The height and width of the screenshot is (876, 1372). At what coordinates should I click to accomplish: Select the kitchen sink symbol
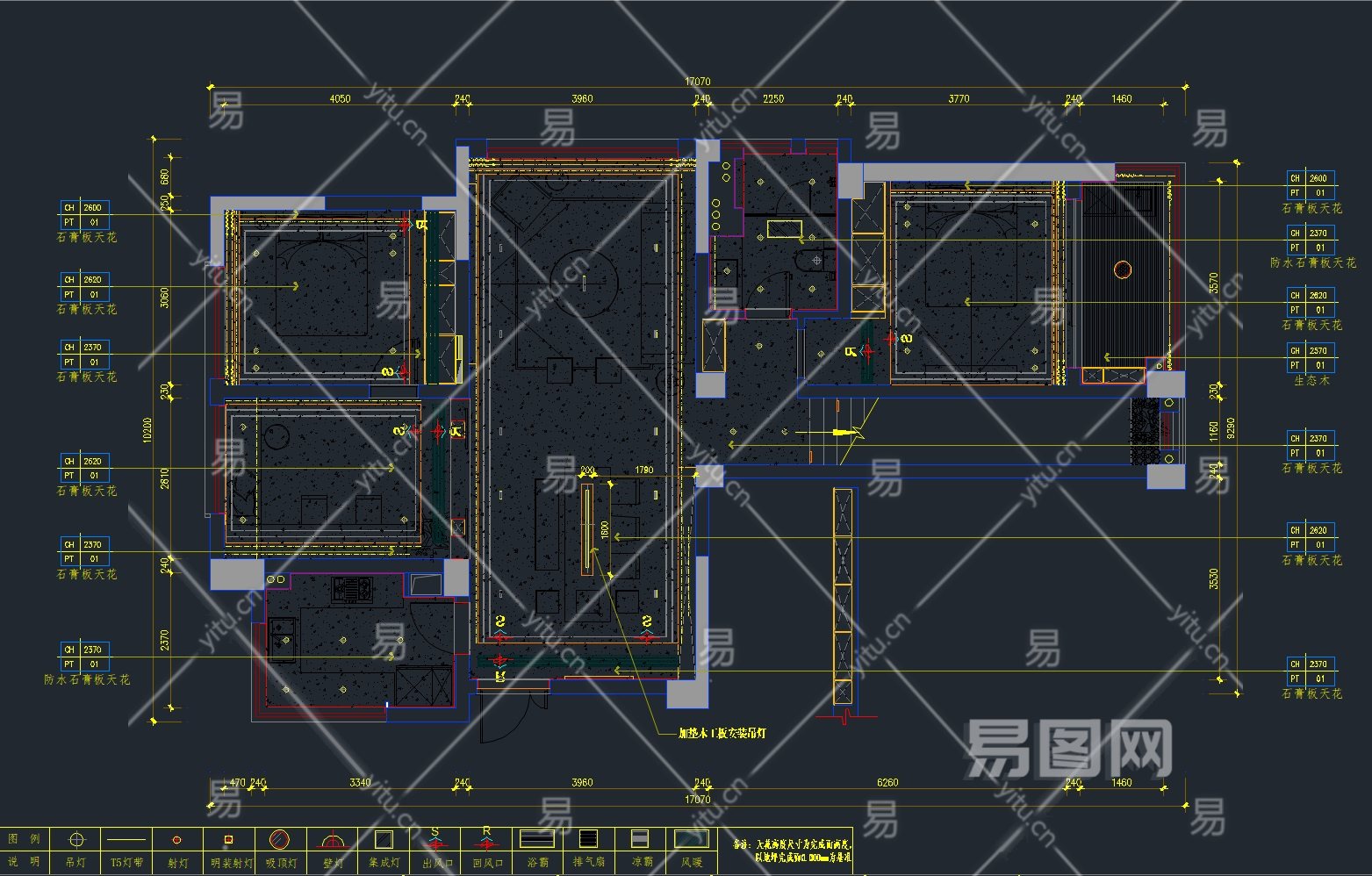(x=283, y=638)
